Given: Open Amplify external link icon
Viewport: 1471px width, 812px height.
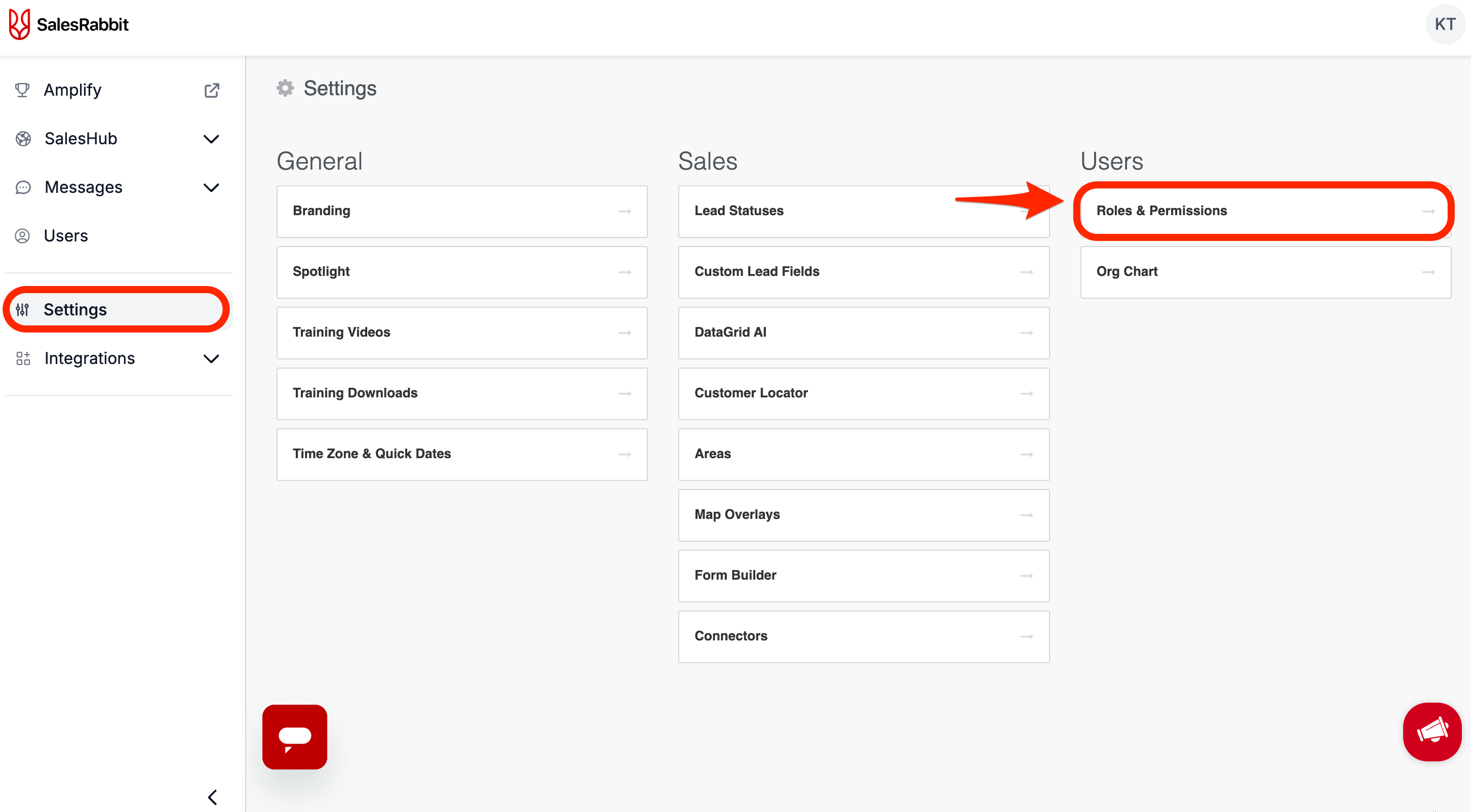Looking at the screenshot, I should tap(212, 90).
